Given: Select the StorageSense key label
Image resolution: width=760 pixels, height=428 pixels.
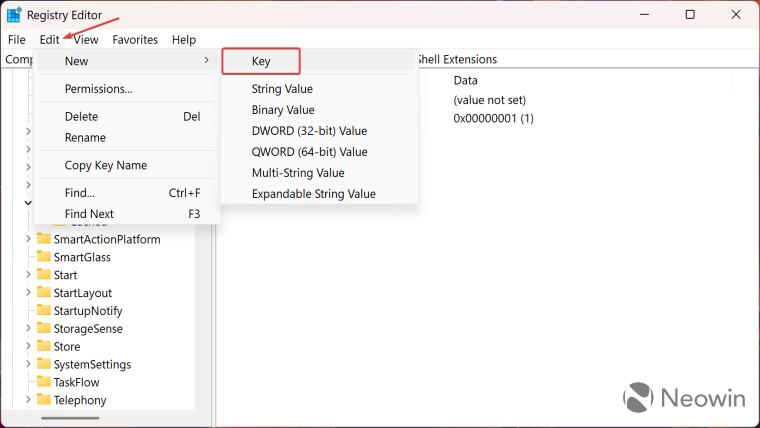Looking at the screenshot, I should pyautogui.click(x=88, y=329).
